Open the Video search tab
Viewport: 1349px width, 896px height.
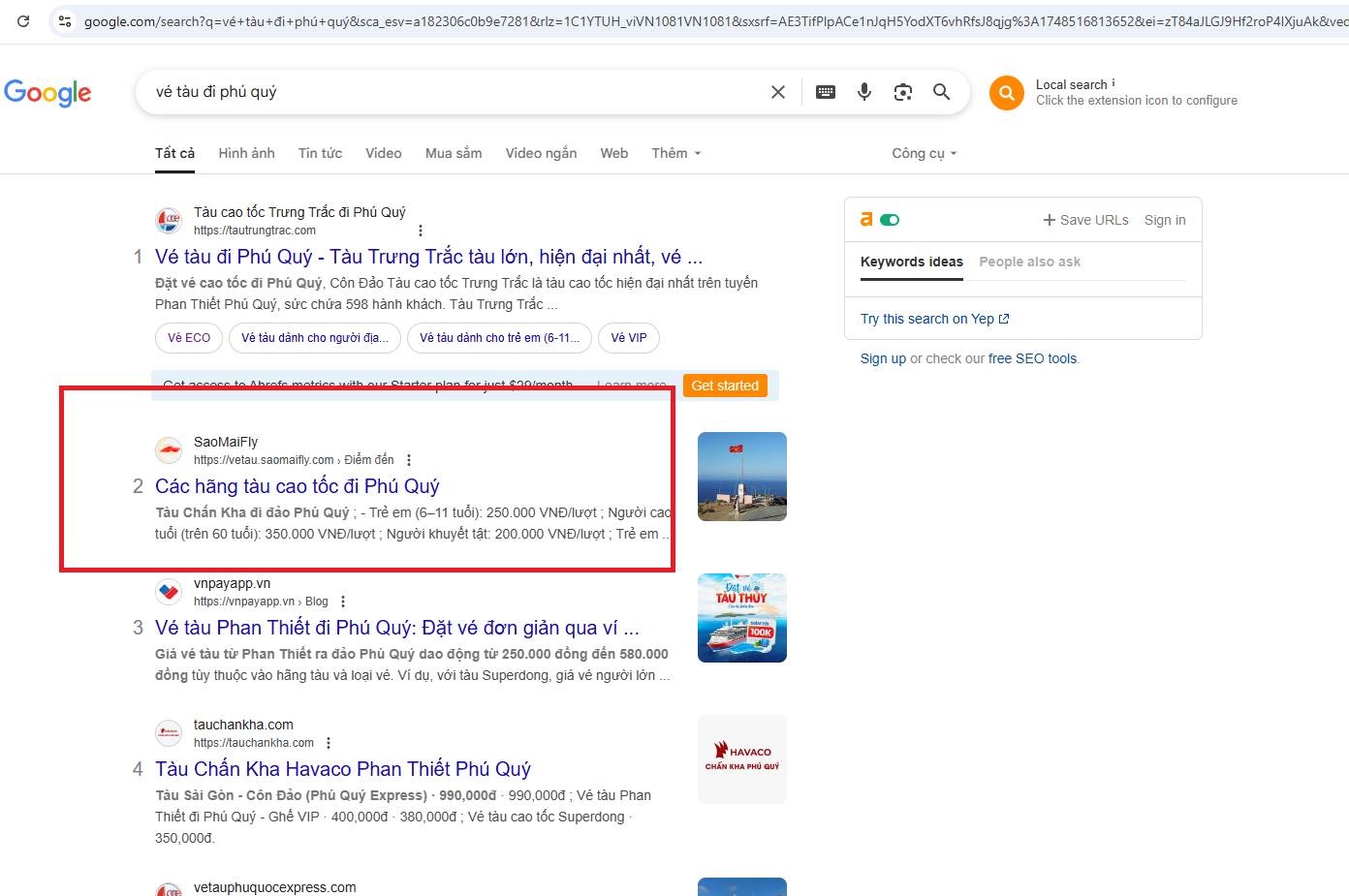click(384, 153)
